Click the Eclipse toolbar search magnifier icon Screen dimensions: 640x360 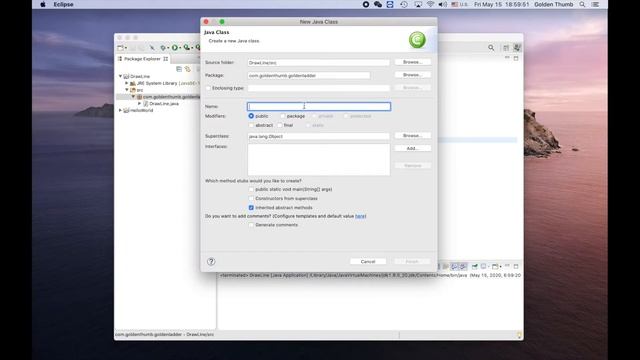[491, 48]
